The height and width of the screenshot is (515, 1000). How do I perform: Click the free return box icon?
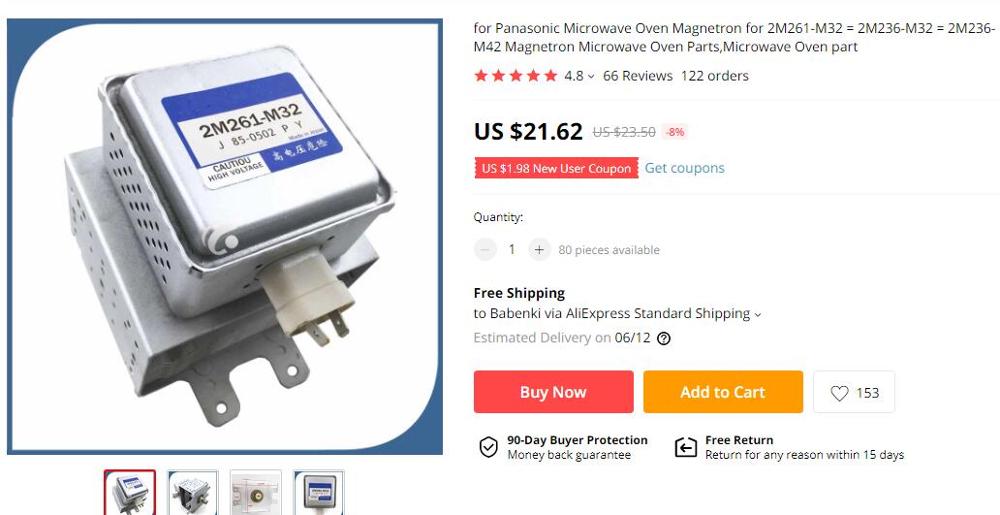point(686,447)
